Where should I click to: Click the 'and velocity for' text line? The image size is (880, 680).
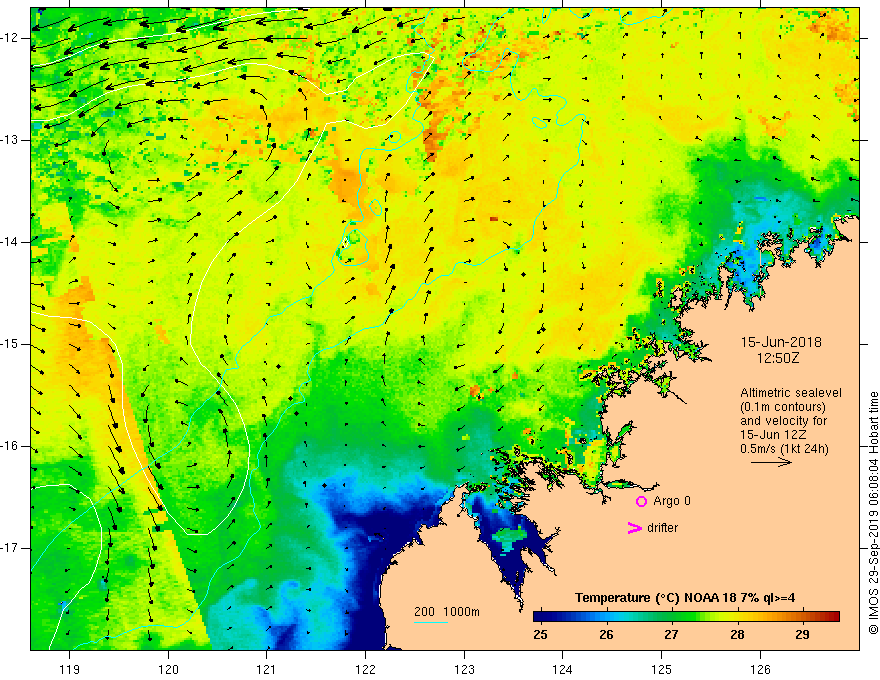pos(783,421)
